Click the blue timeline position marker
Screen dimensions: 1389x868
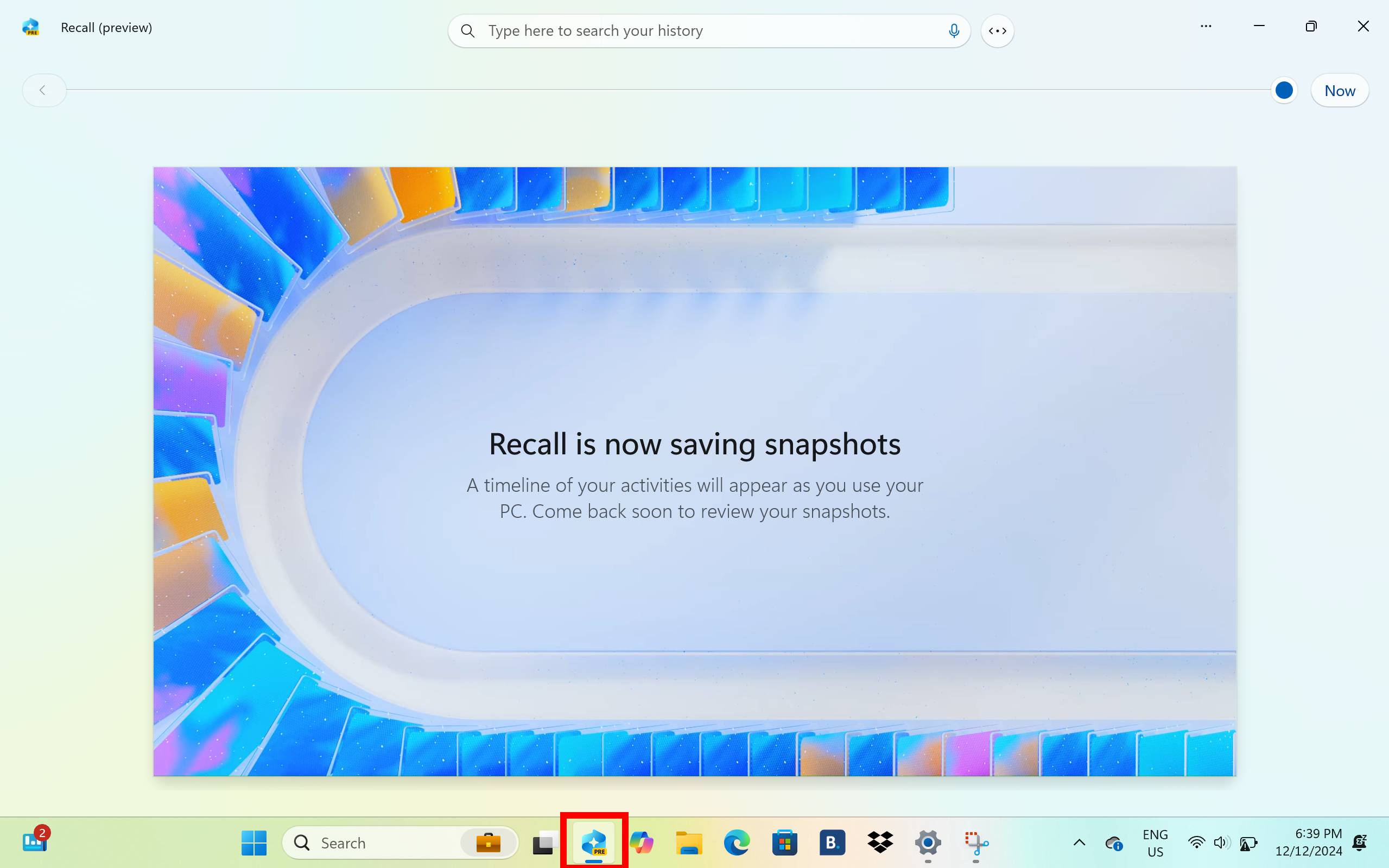(1283, 91)
